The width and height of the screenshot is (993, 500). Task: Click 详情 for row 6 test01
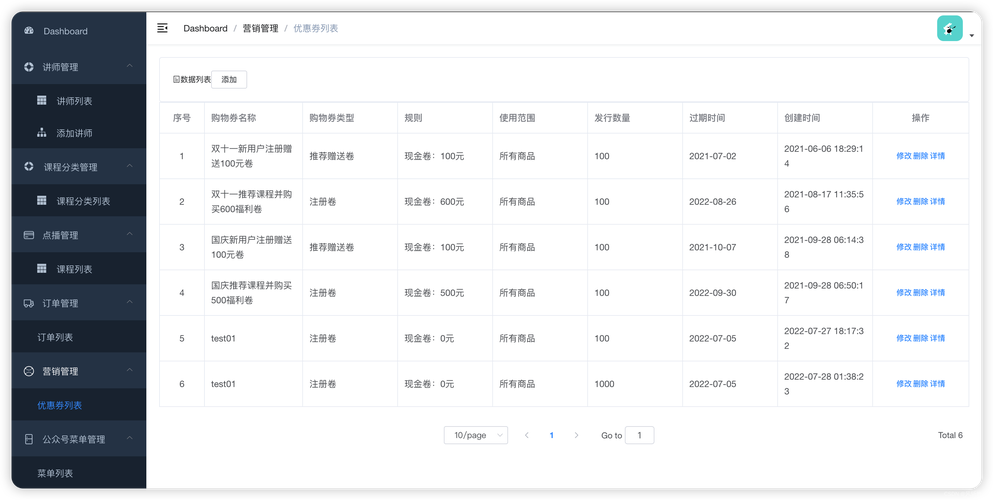point(937,384)
